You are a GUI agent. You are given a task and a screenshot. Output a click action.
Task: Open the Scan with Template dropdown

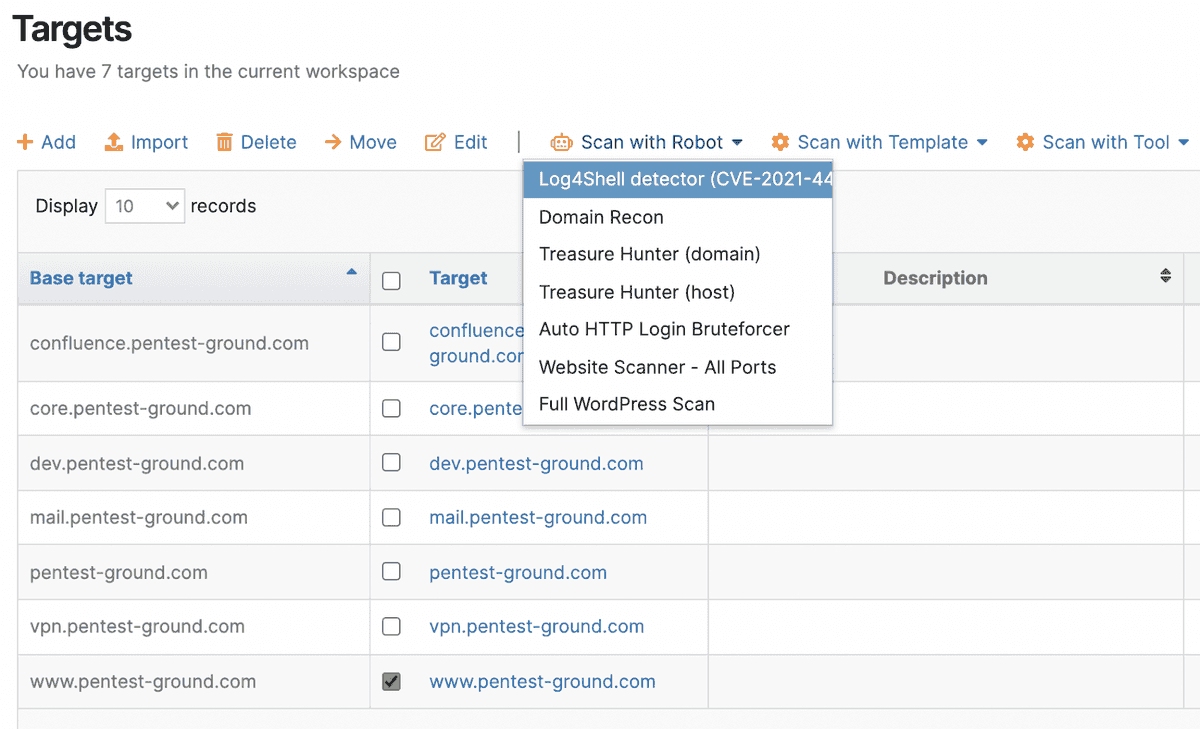point(880,142)
